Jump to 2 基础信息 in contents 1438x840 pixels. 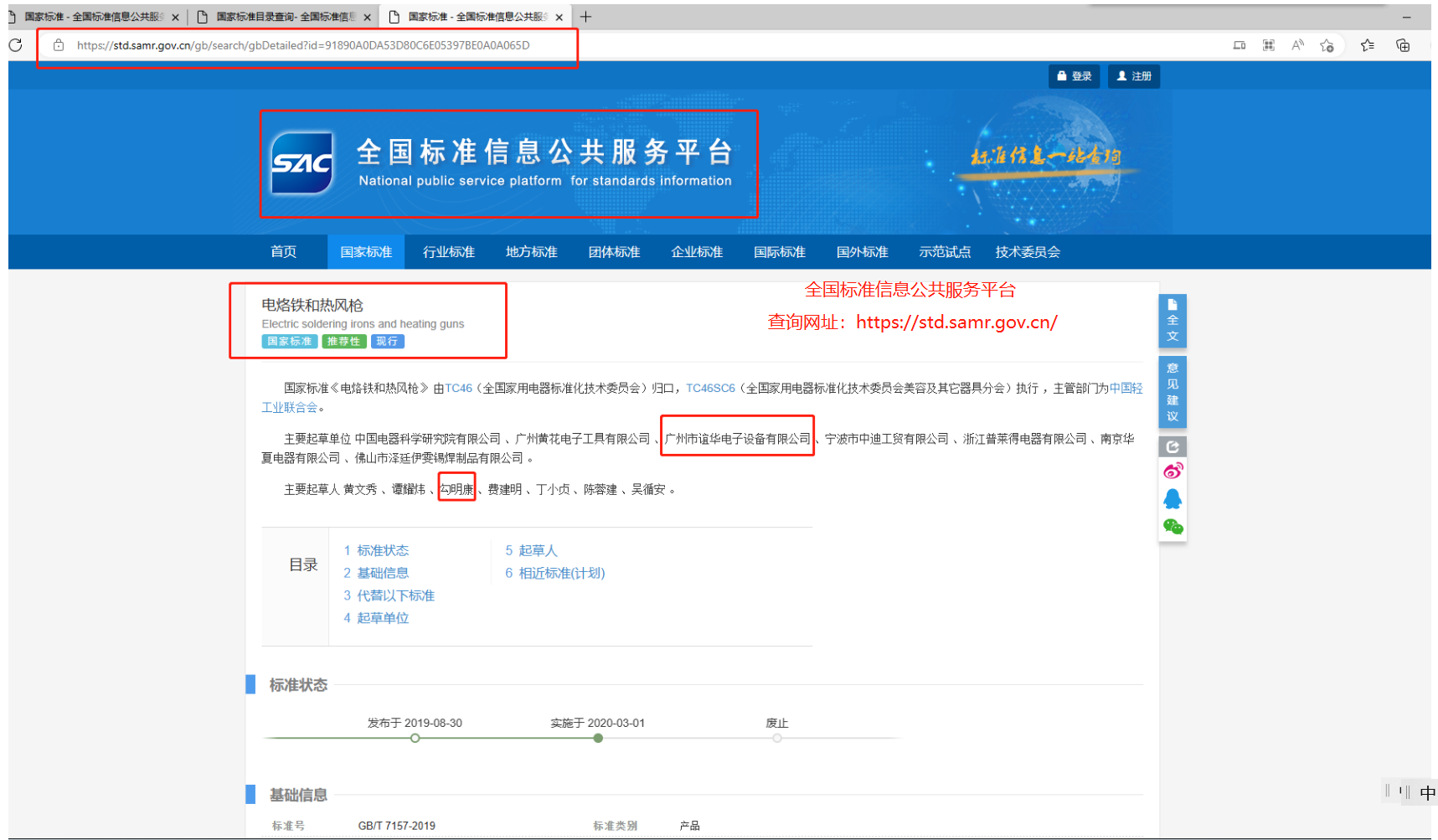tap(376, 574)
